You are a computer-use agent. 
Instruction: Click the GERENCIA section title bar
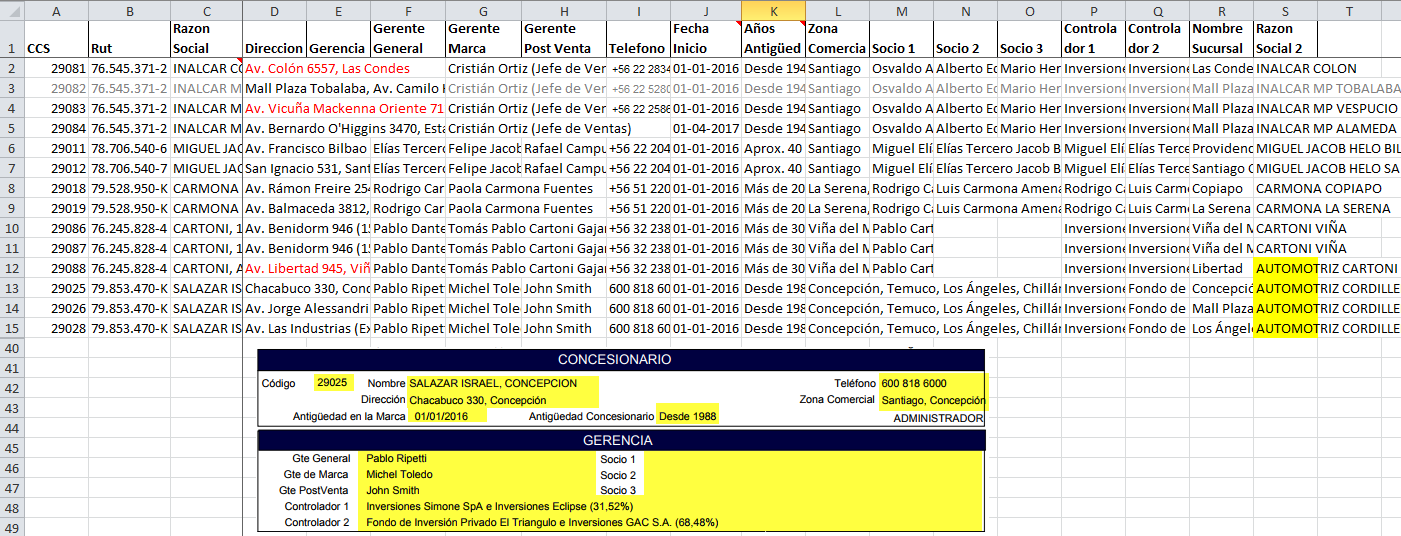click(620, 440)
